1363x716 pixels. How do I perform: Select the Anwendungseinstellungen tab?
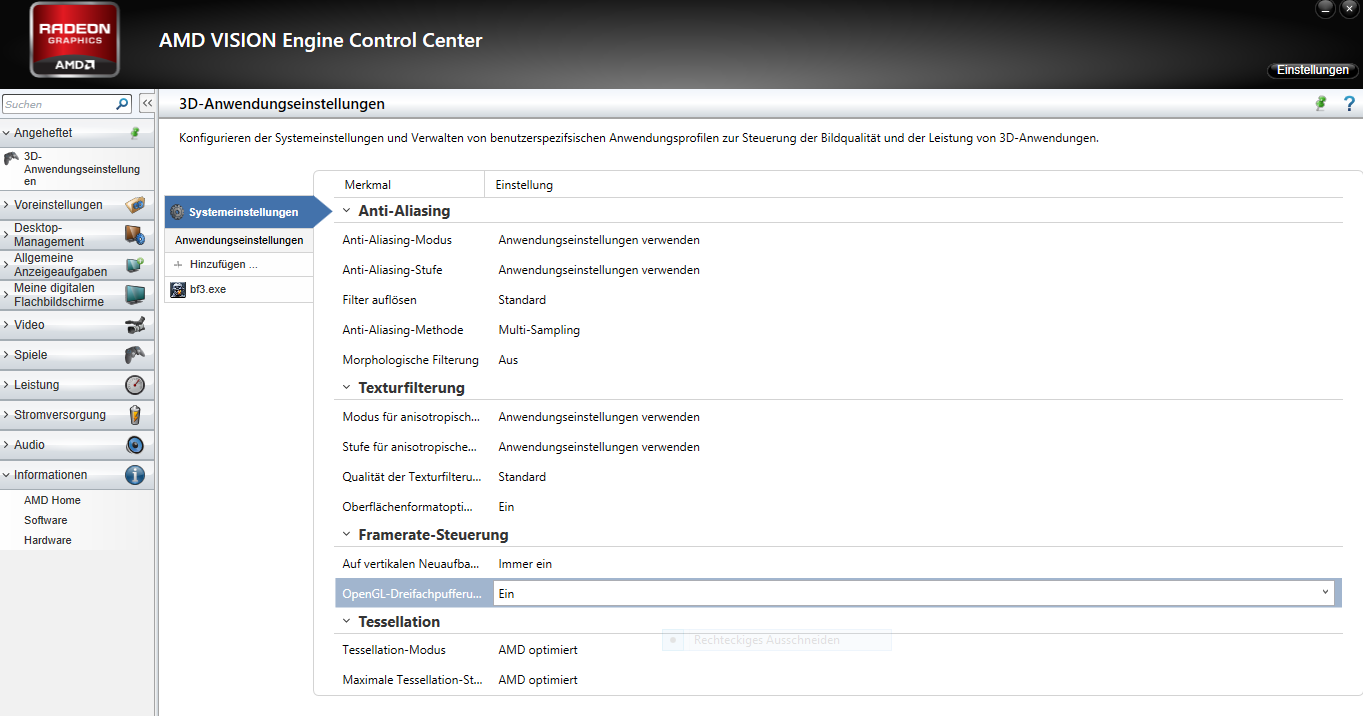click(239, 241)
